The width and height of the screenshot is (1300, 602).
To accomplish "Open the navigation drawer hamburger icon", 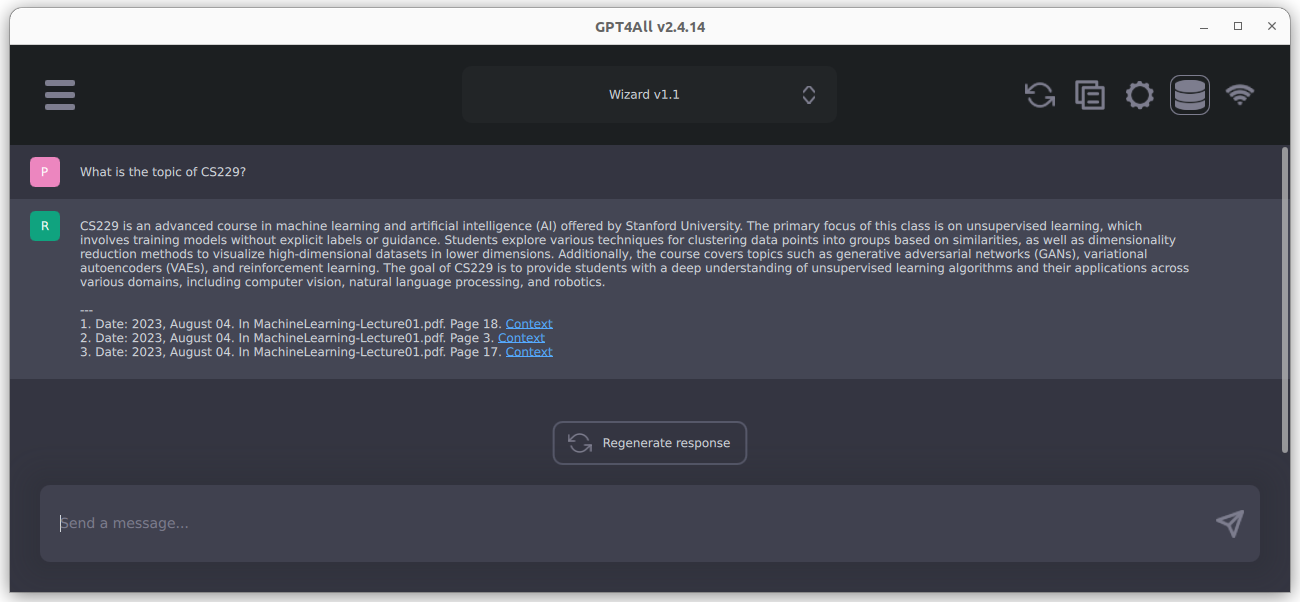I will coord(59,94).
